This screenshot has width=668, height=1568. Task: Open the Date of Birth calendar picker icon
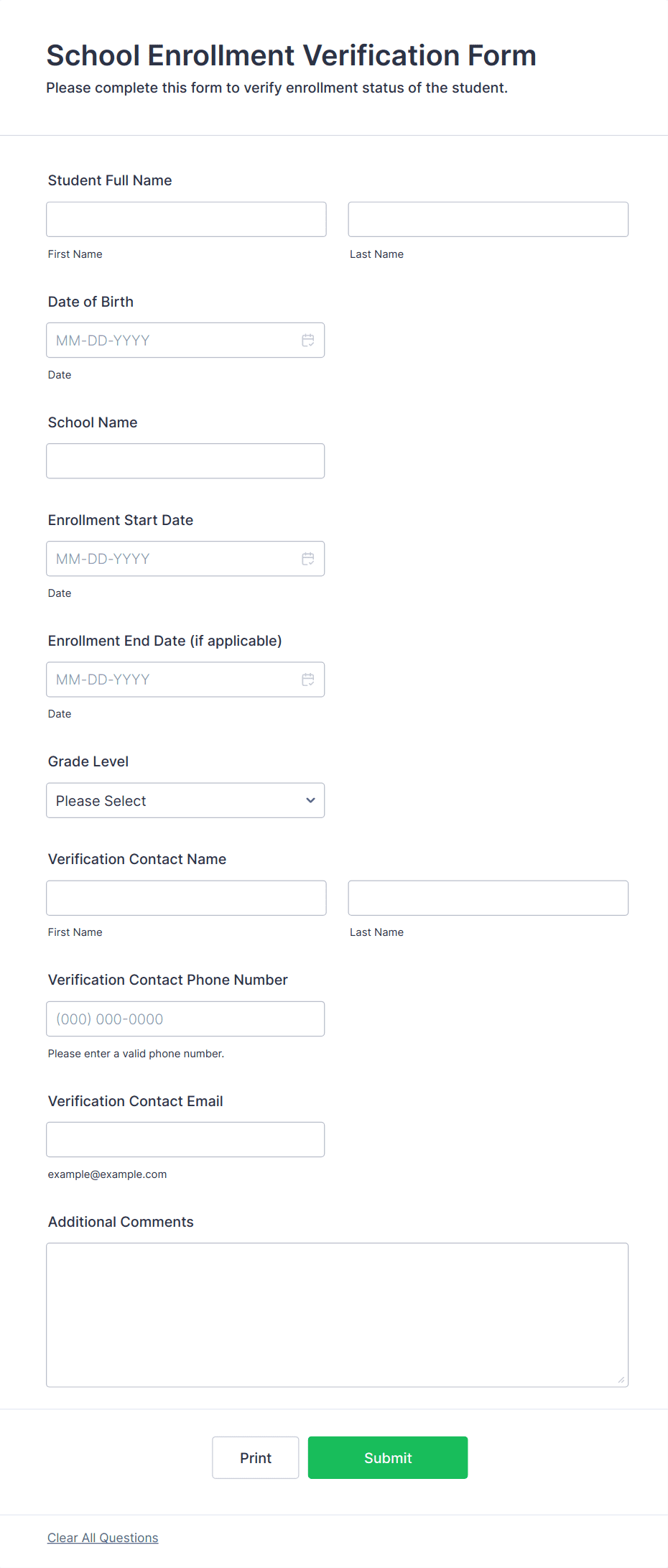tap(308, 340)
